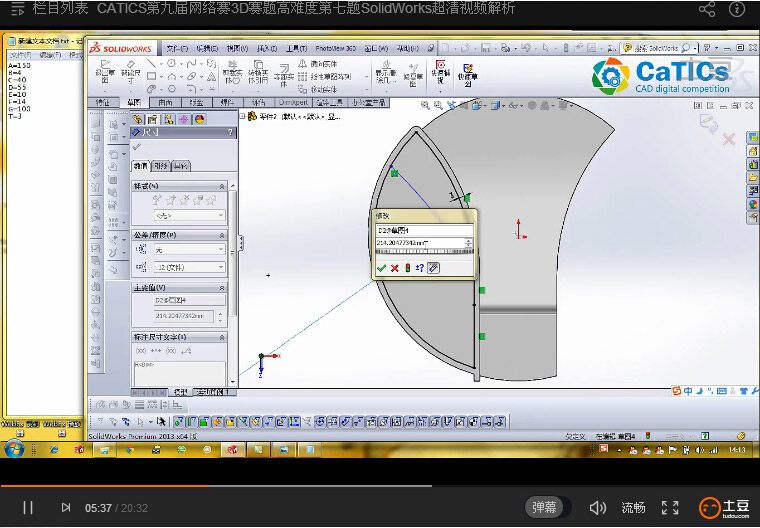Open the PhotoView 360 menu
This screenshot has height=528, width=760.
tap(335, 48)
